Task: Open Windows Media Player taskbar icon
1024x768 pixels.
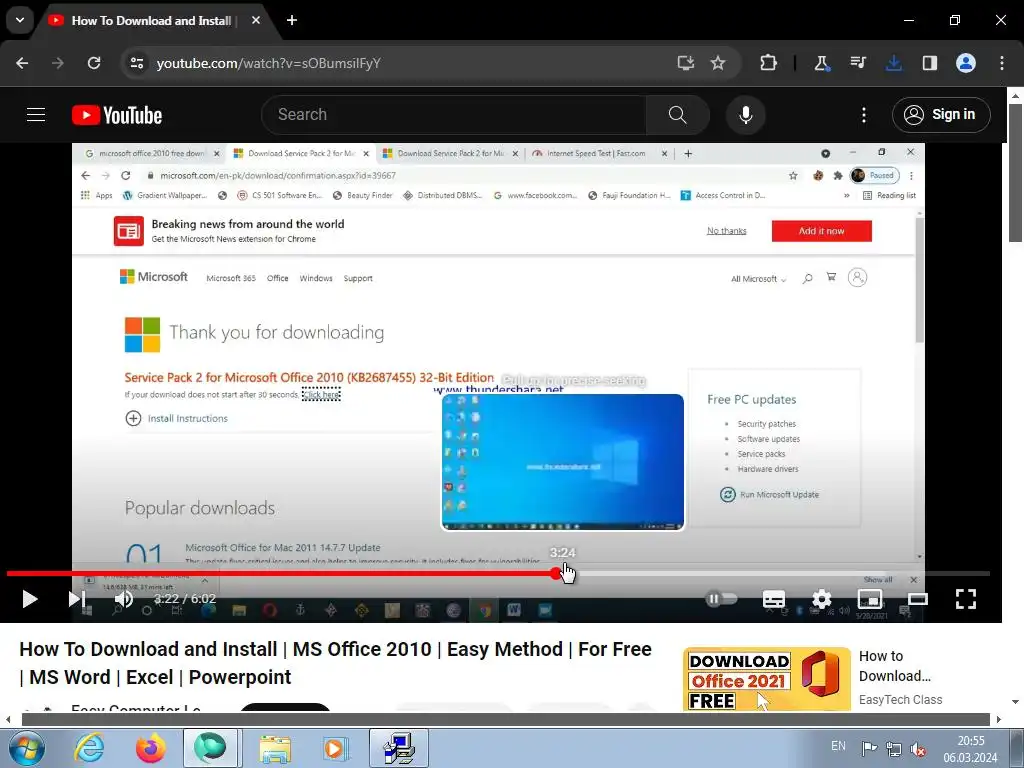Action: [336, 748]
